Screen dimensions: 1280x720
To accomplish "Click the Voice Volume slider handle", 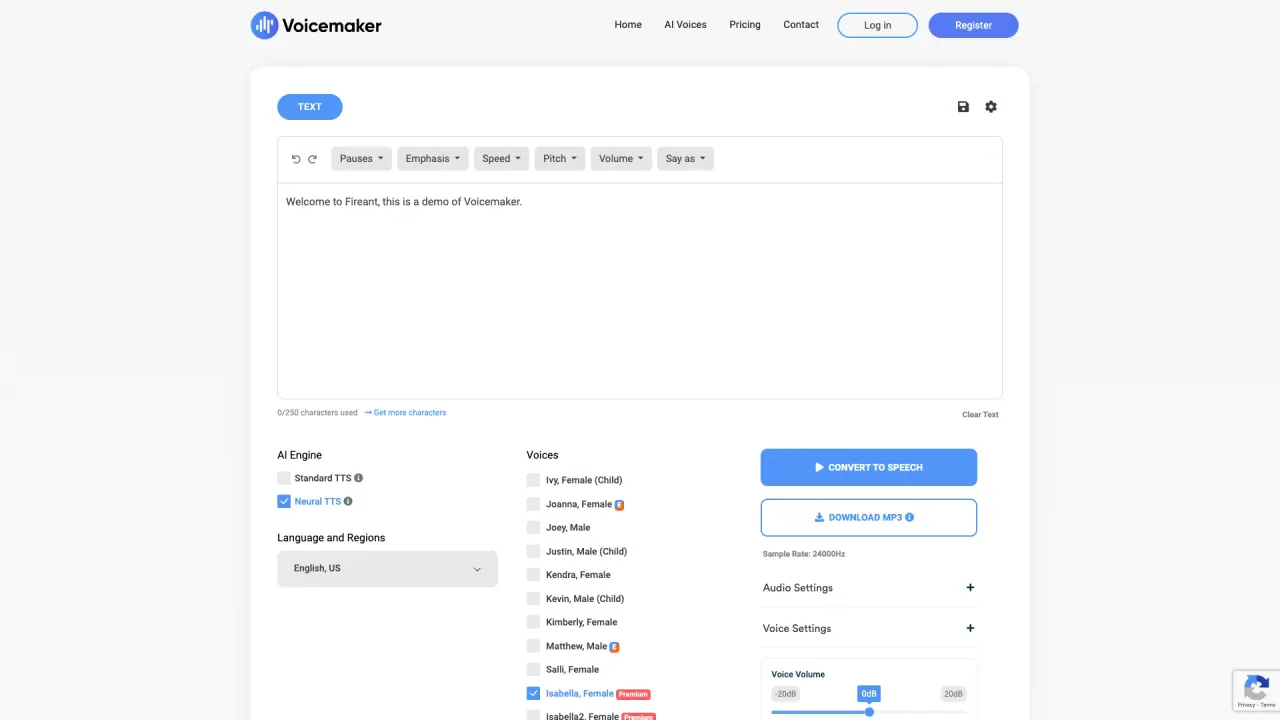I will pos(869,712).
